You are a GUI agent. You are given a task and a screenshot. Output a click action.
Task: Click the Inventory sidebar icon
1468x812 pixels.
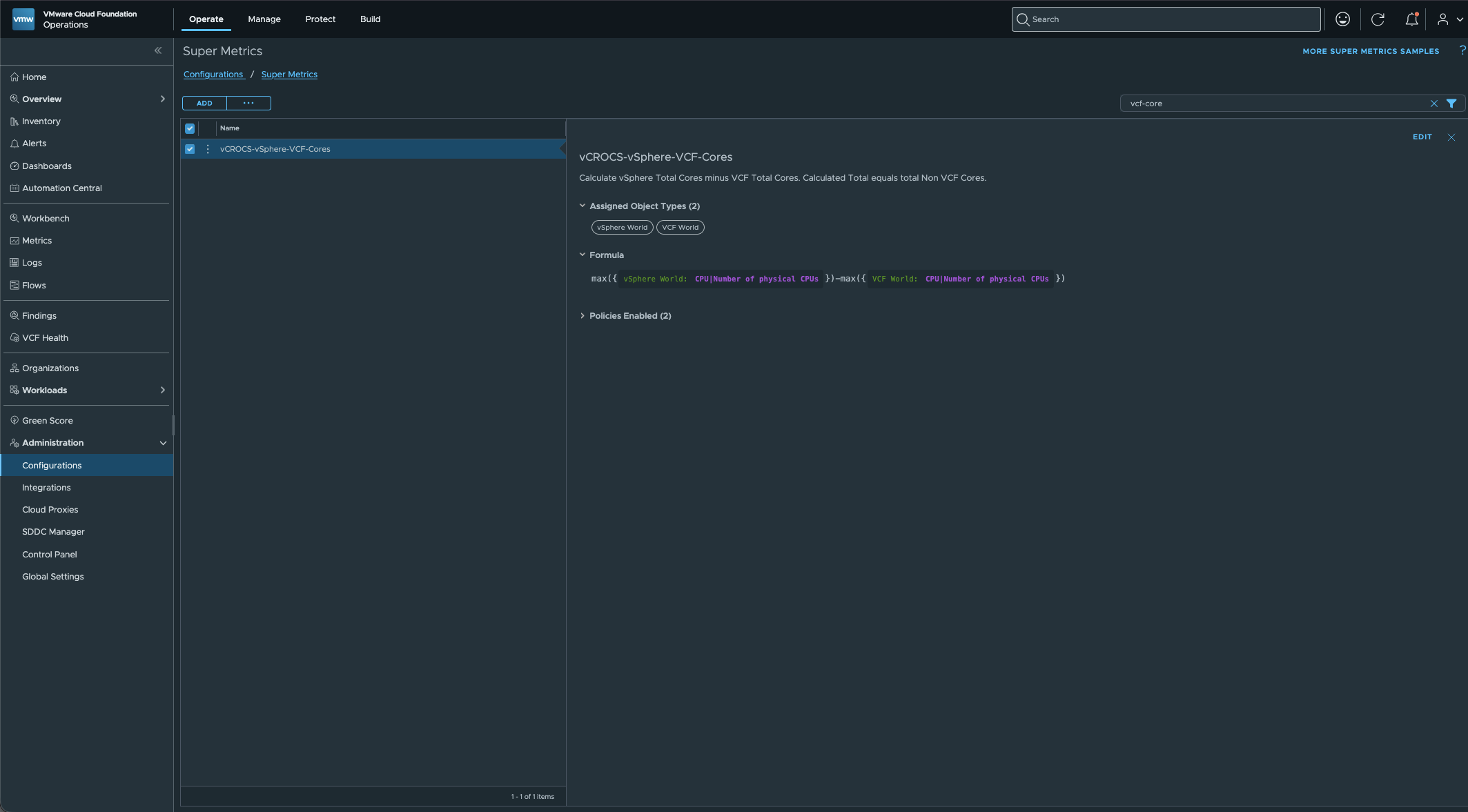click(14, 121)
